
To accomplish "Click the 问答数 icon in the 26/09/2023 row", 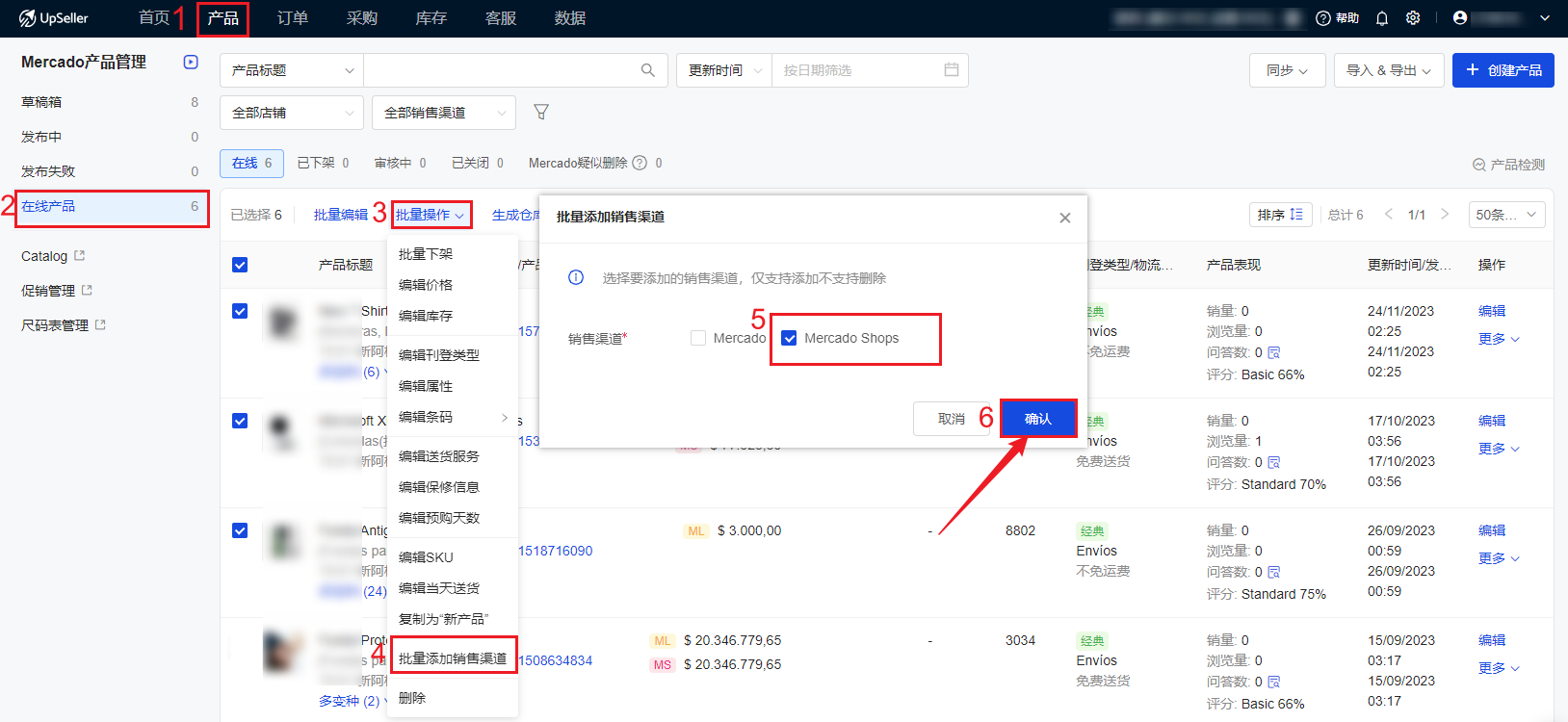I will click(1274, 572).
